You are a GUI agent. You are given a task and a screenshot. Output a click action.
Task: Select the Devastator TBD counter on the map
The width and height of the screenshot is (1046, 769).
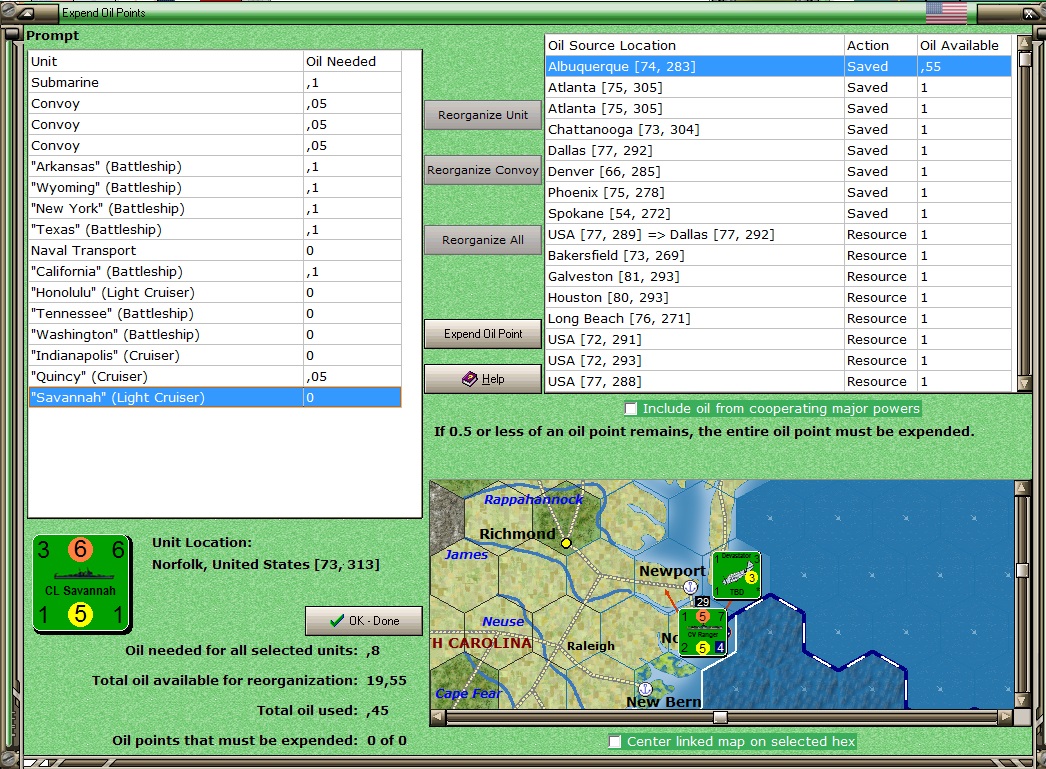coord(736,575)
